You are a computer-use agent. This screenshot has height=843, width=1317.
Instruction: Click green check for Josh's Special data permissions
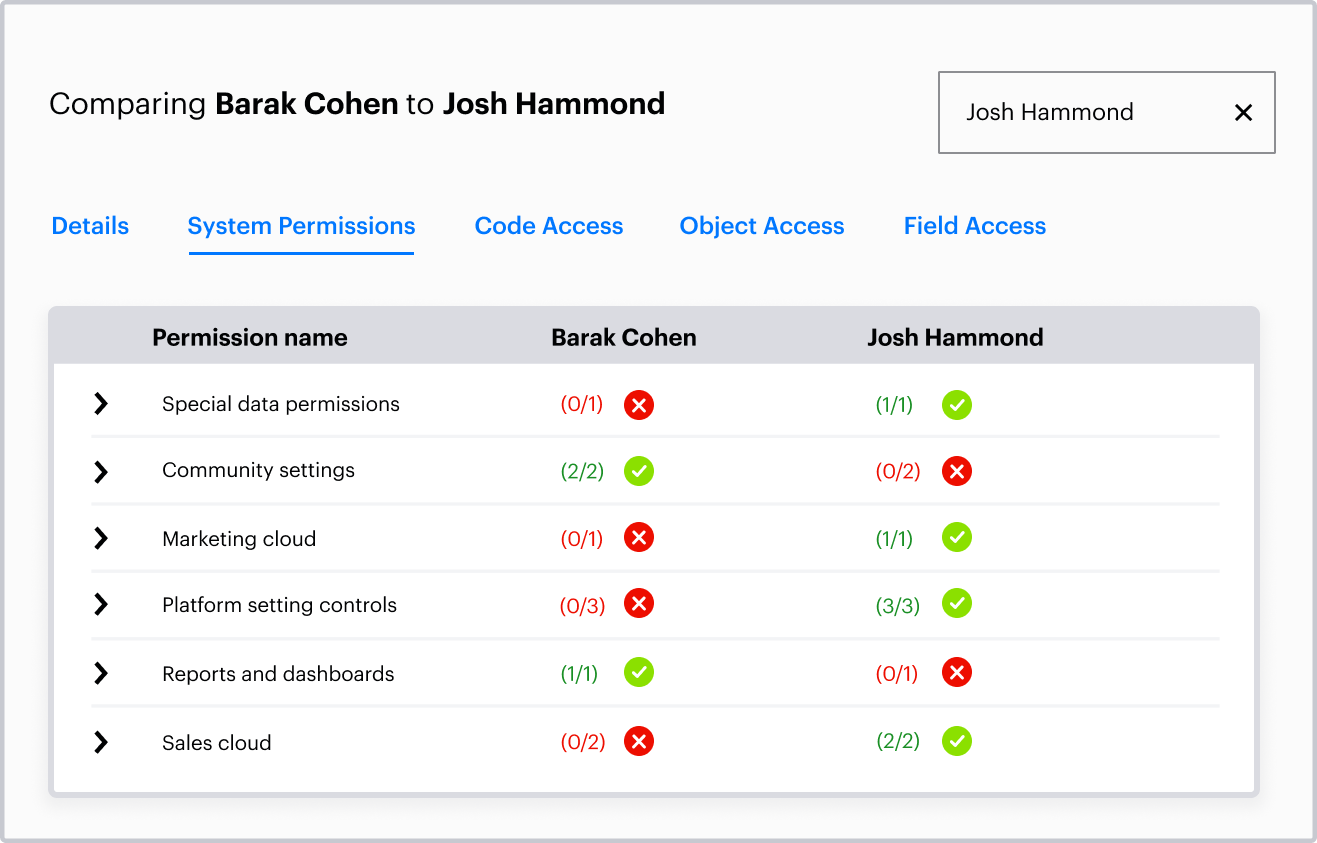click(x=956, y=405)
